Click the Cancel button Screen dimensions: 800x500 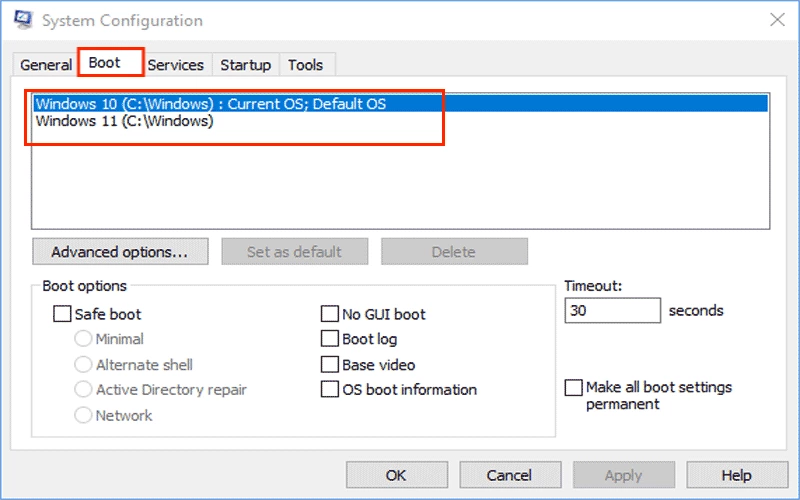pos(510,475)
